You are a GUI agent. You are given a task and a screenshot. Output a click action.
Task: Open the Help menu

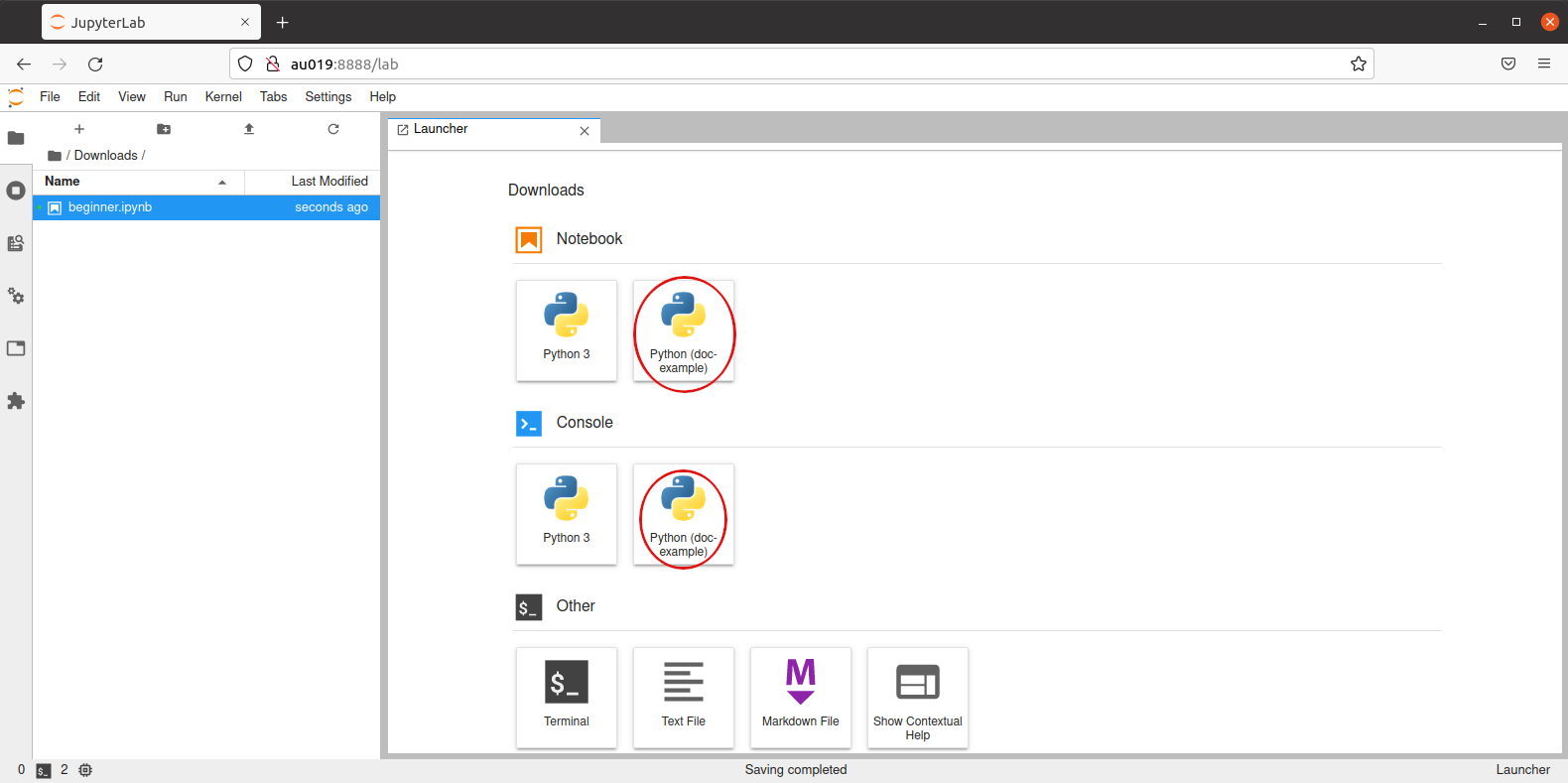pyautogui.click(x=383, y=97)
